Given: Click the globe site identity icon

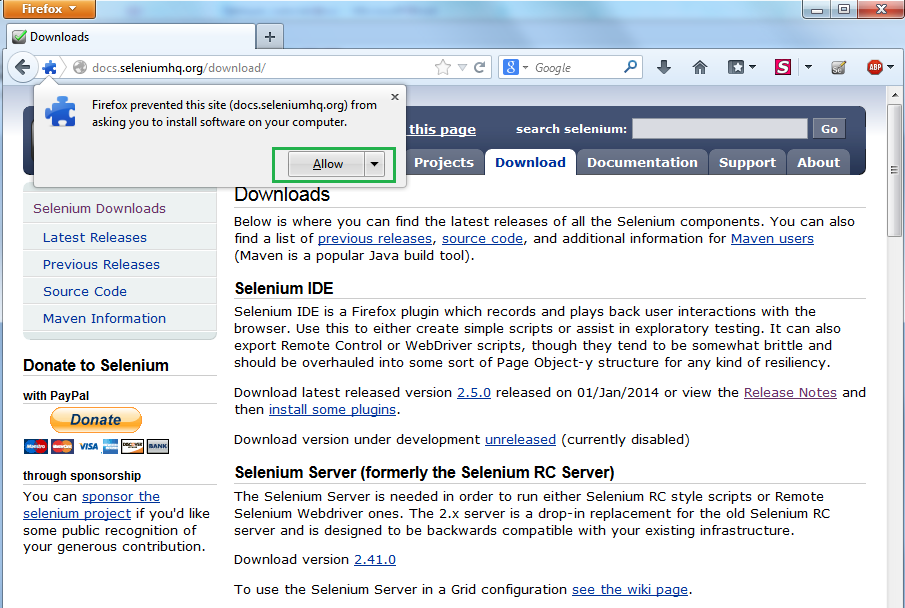Looking at the screenshot, I should (80, 68).
